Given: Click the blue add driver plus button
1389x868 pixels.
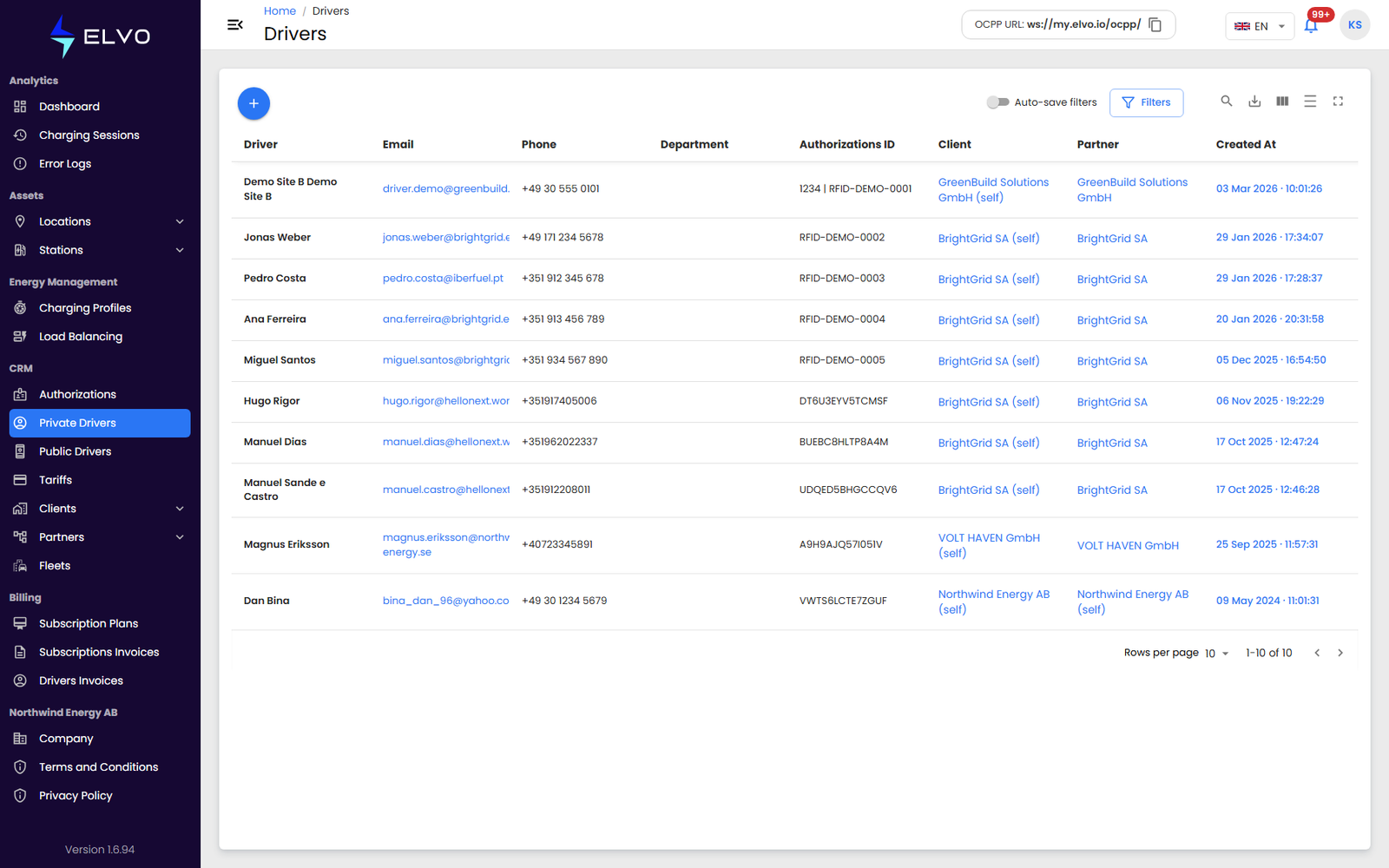Looking at the screenshot, I should tap(253, 103).
